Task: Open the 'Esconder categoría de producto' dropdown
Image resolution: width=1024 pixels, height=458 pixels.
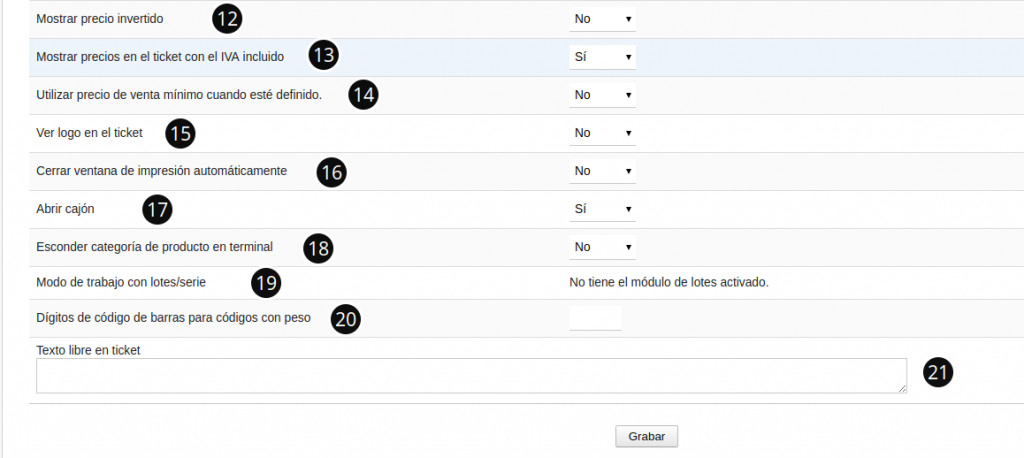Action: [602, 247]
